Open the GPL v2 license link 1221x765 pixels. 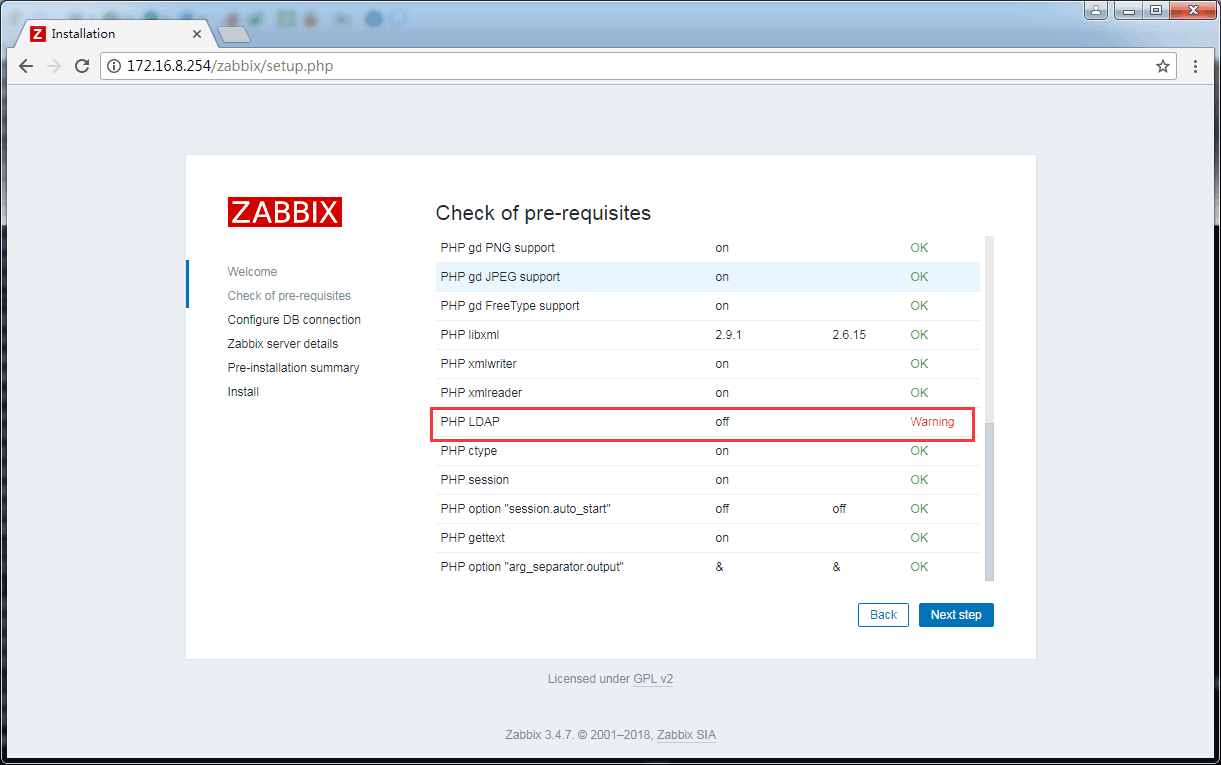point(653,679)
